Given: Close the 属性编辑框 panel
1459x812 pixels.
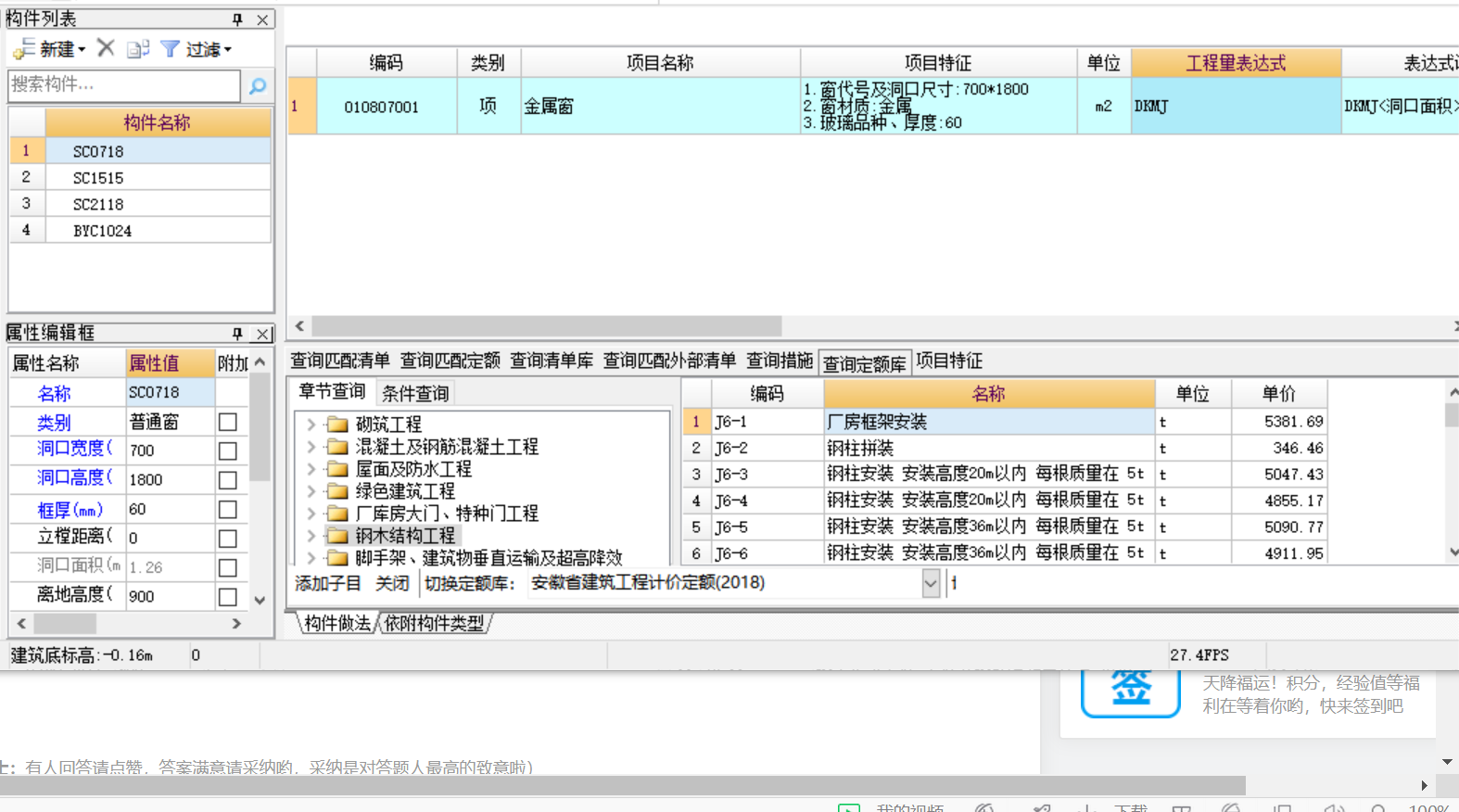Looking at the screenshot, I should click(x=263, y=334).
